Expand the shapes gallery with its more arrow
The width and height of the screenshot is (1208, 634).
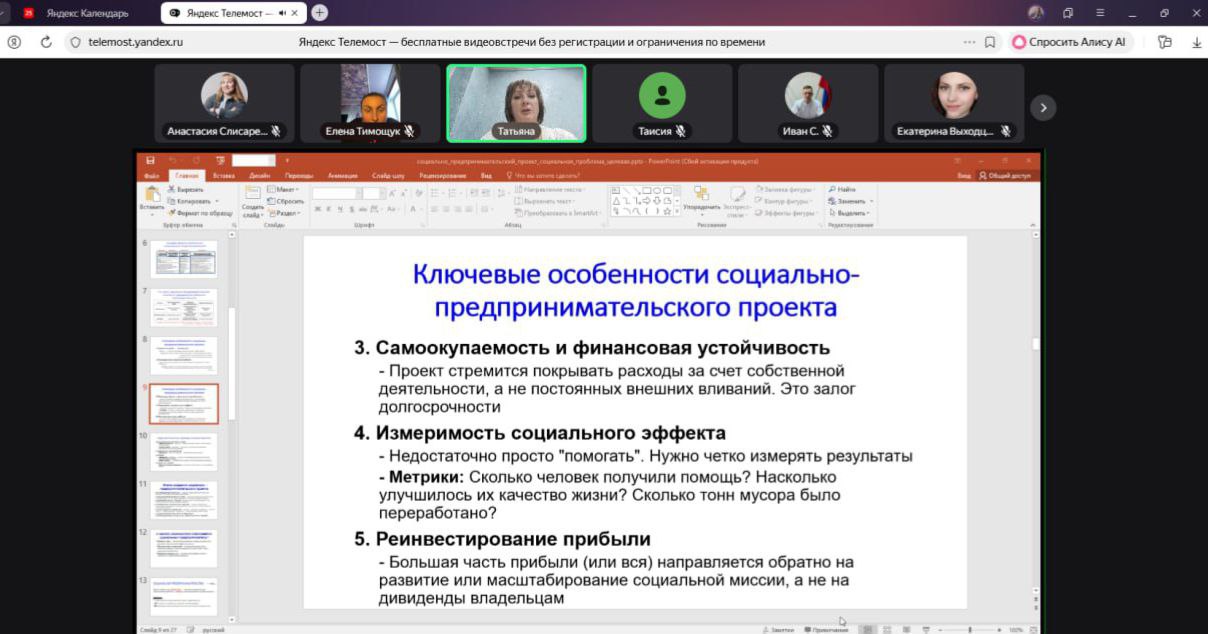point(677,210)
